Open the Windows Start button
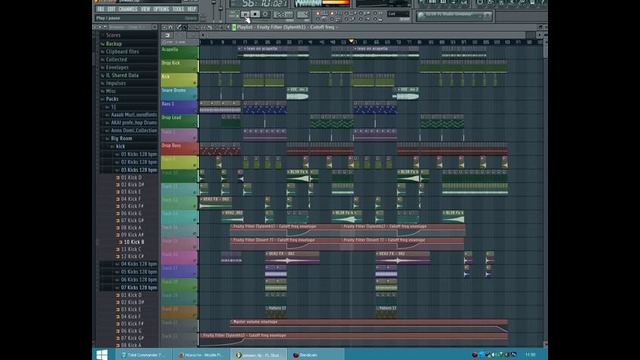 [x=102, y=355]
